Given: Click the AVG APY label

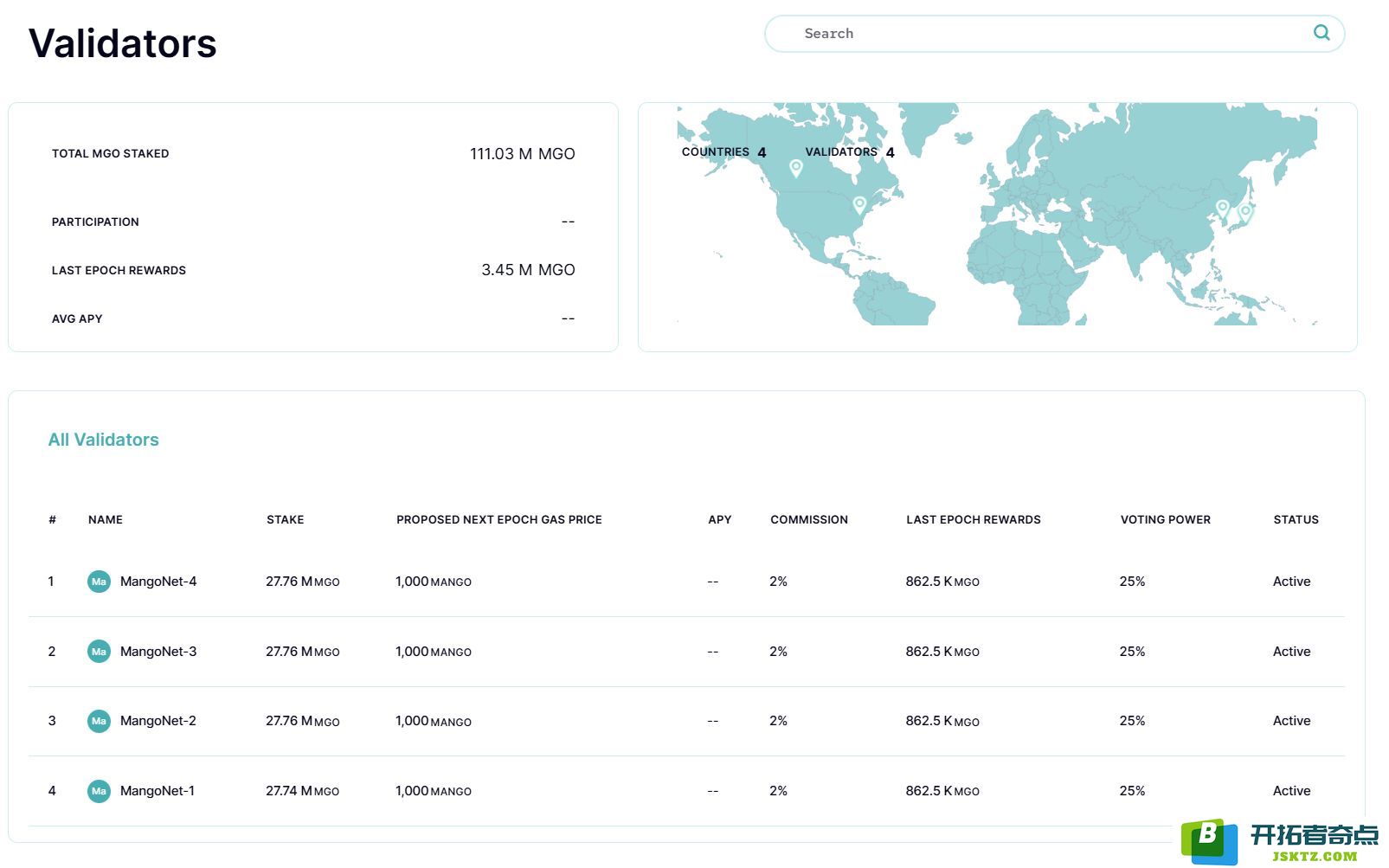Looking at the screenshot, I should (x=77, y=318).
